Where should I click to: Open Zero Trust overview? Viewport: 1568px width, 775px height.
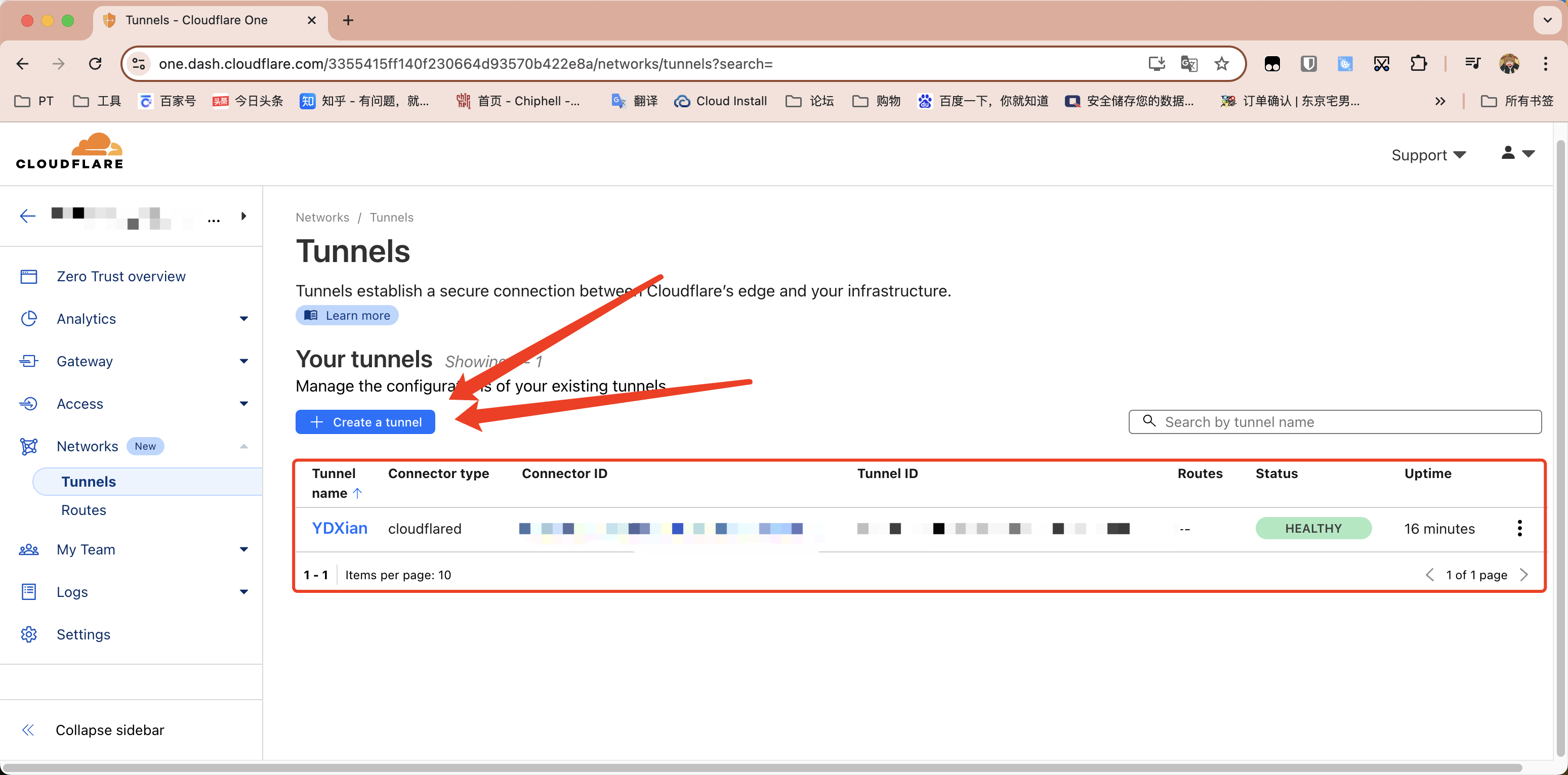click(120, 276)
